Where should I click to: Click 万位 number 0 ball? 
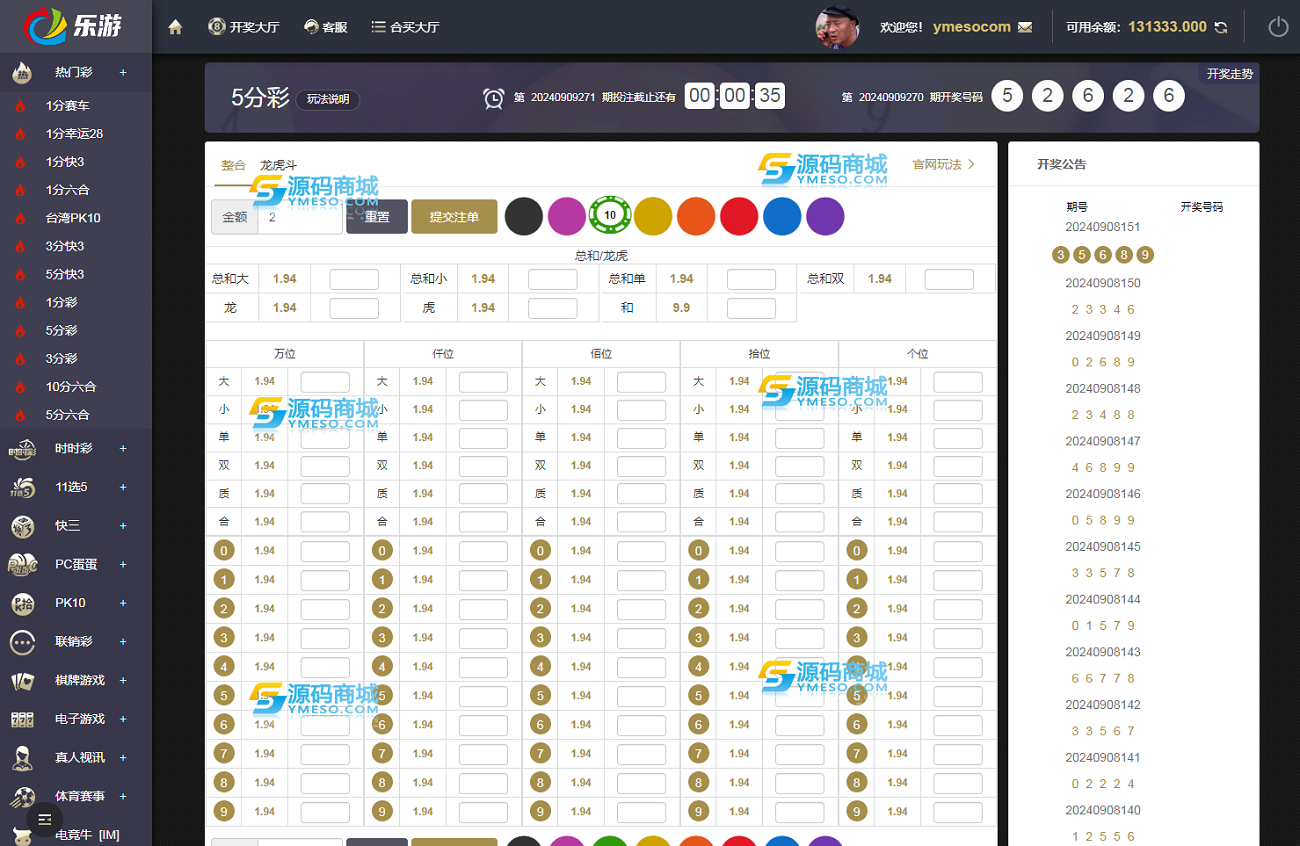tap(224, 550)
